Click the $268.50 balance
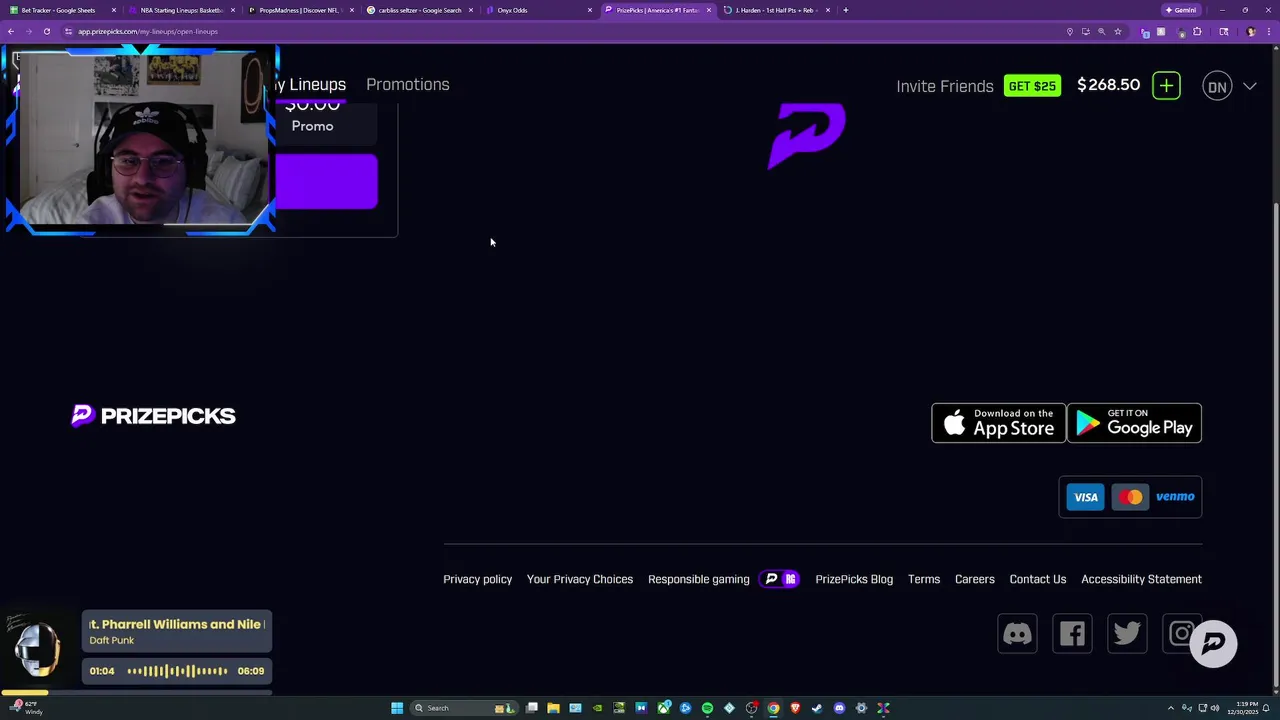 click(1108, 85)
